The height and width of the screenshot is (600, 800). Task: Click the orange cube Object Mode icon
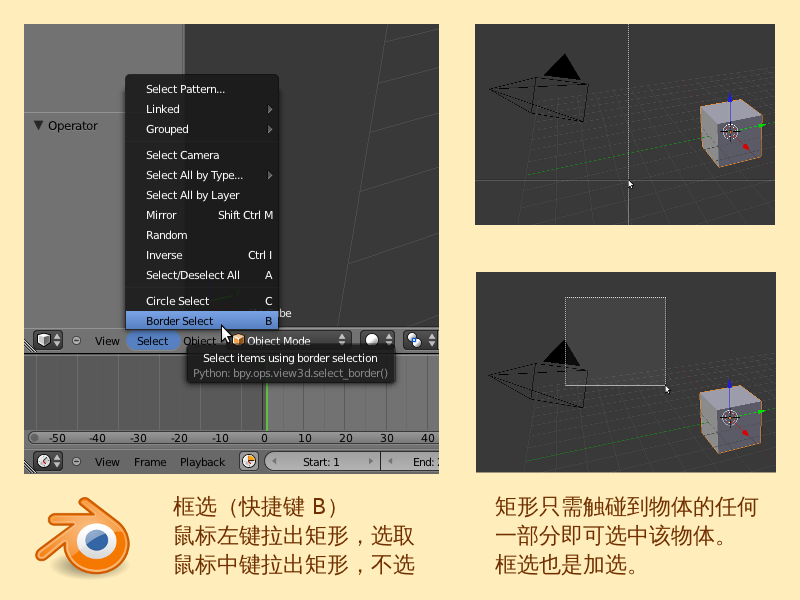[x=238, y=340]
